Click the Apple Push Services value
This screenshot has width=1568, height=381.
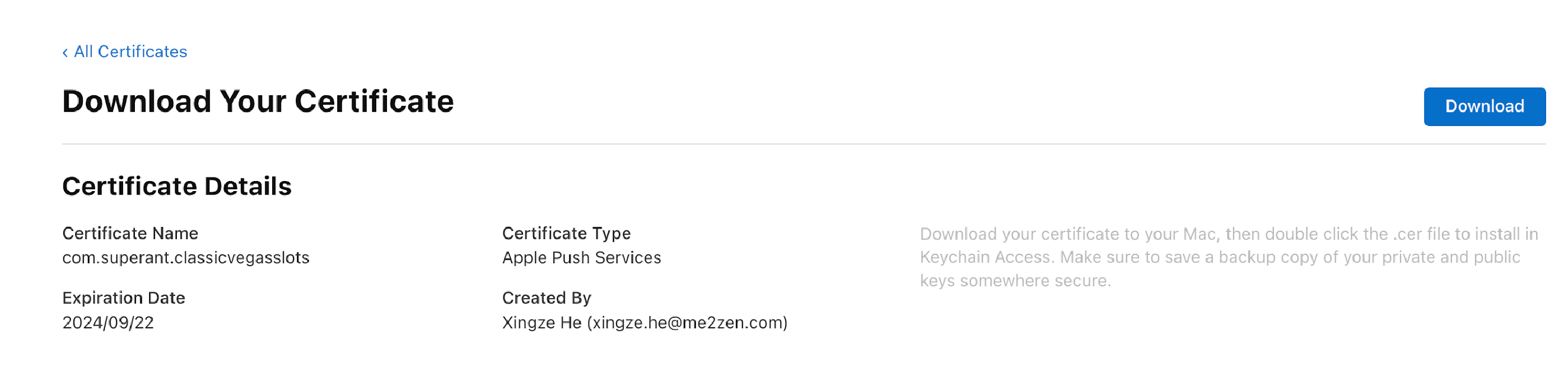tap(581, 258)
